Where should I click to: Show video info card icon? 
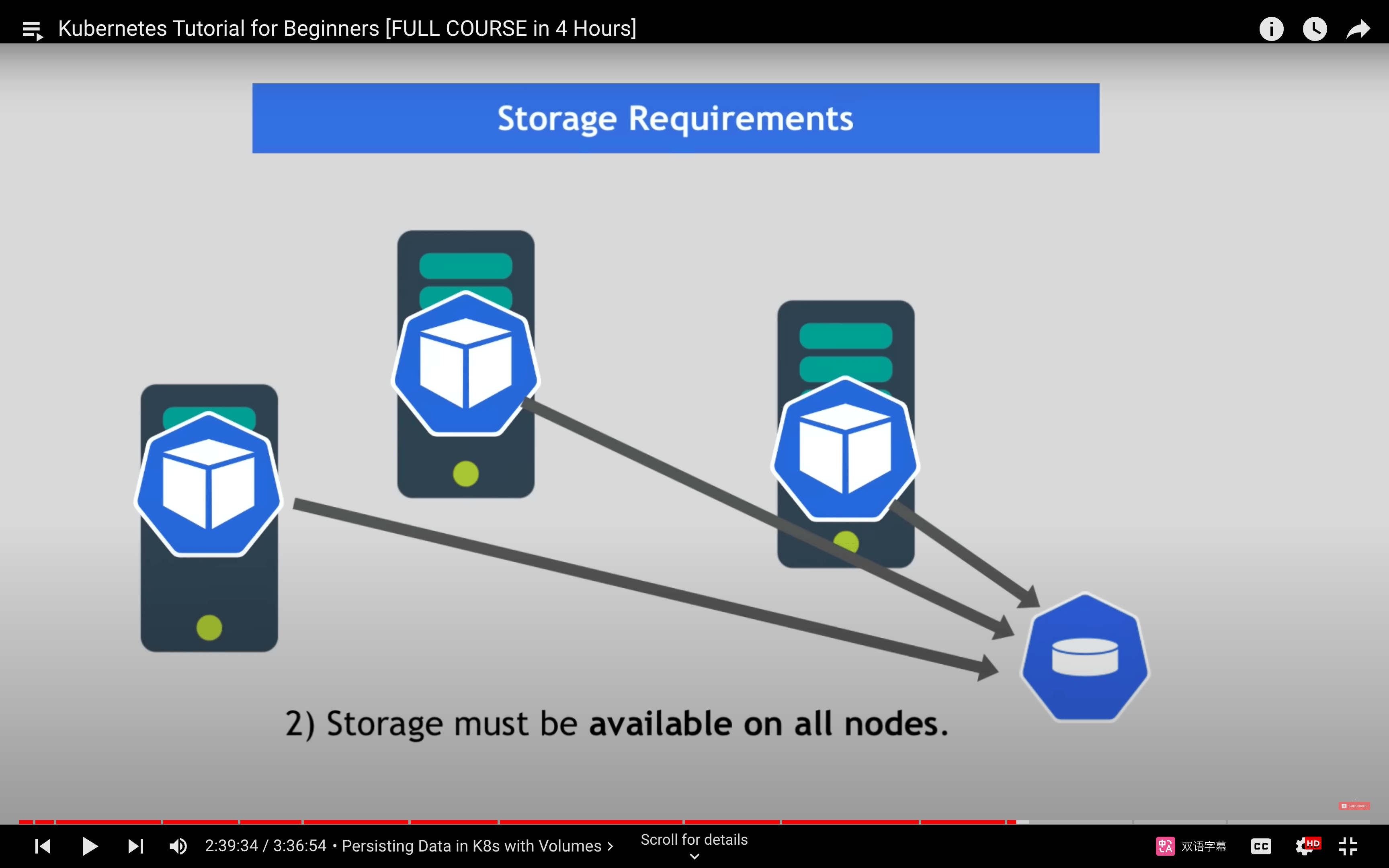[x=1271, y=29]
